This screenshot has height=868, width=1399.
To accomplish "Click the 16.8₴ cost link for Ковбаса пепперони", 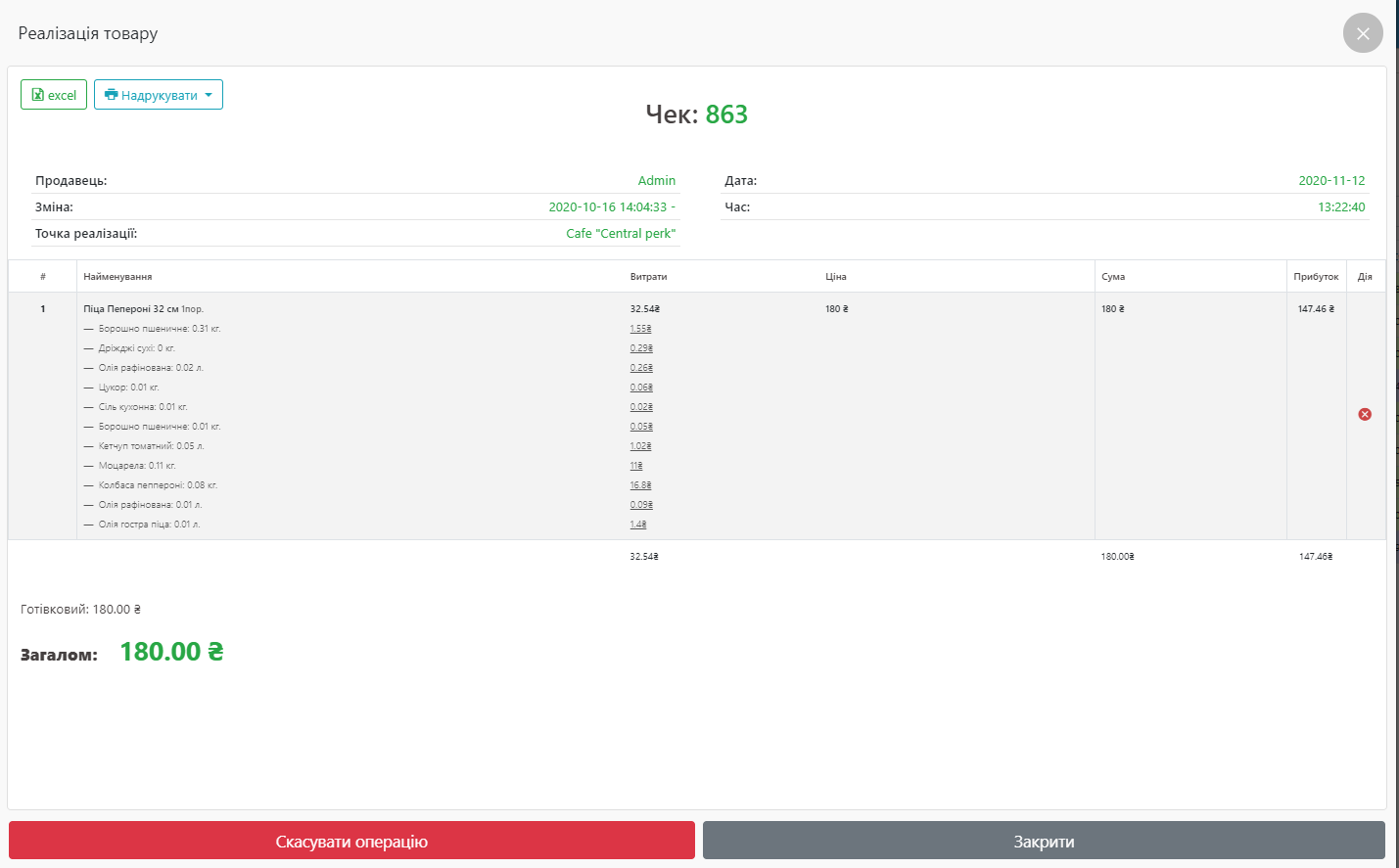I will [x=640, y=485].
